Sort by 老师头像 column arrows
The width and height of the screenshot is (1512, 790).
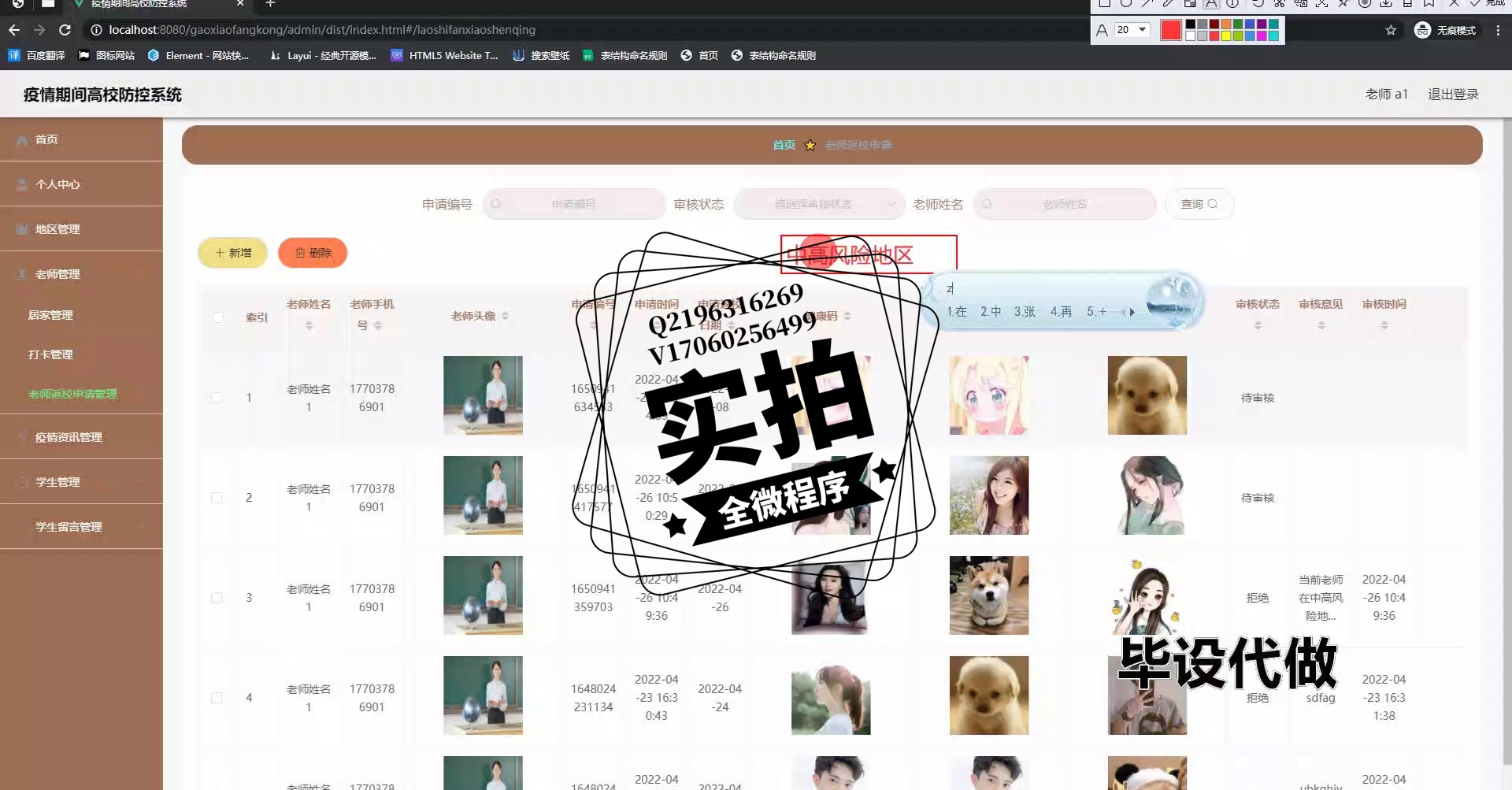pos(505,316)
